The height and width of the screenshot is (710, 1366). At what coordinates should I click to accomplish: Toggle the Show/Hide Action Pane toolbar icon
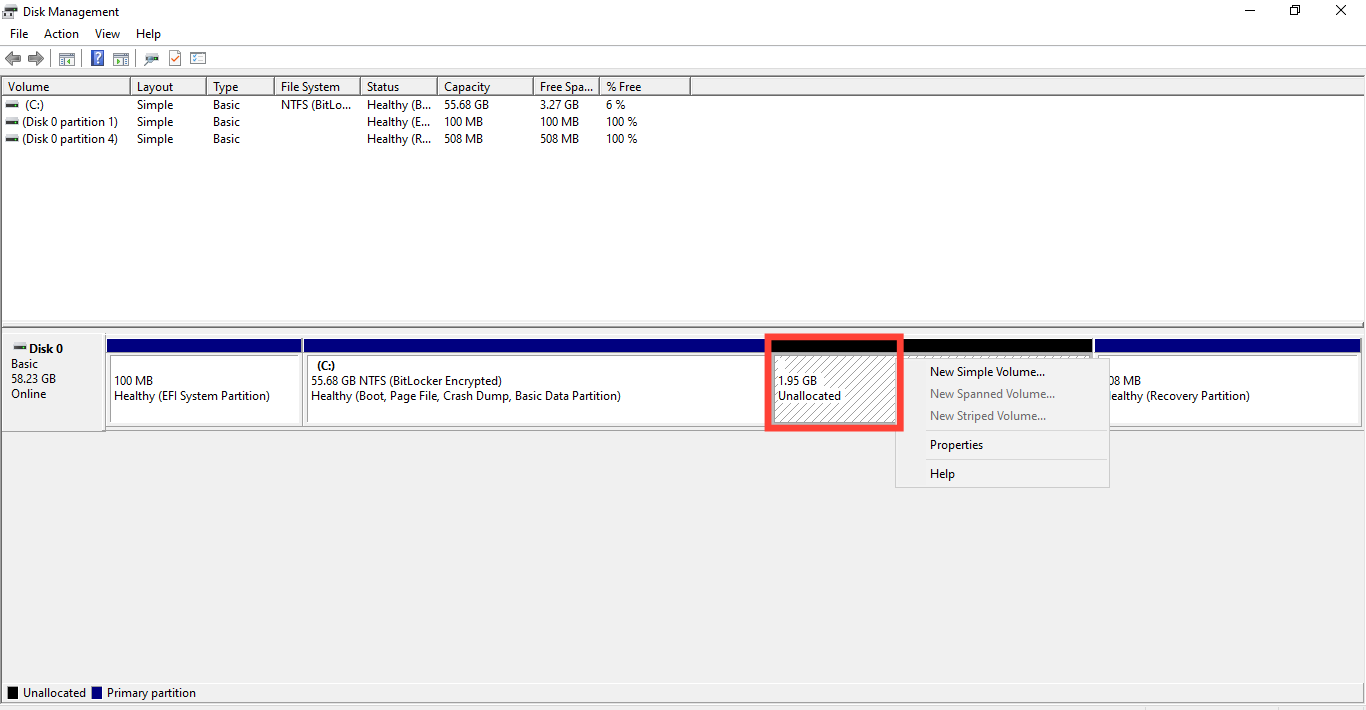pos(120,58)
